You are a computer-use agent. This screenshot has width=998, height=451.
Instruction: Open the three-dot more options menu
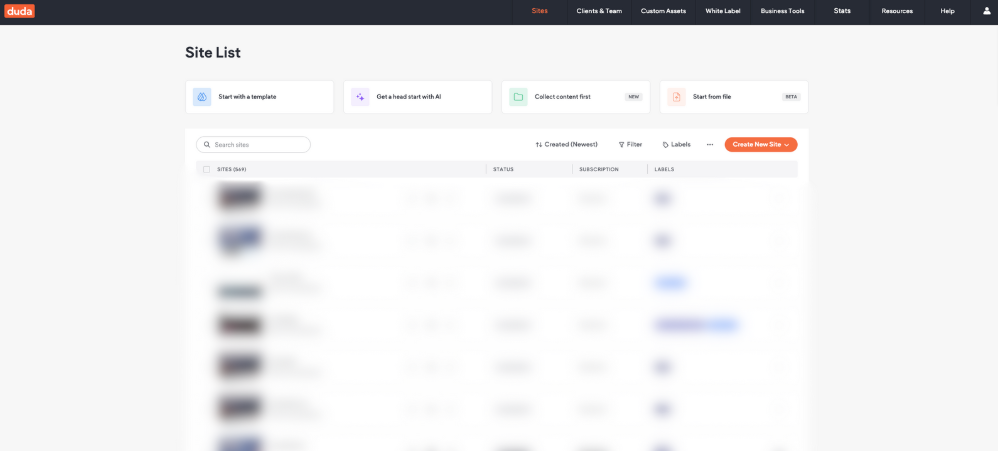point(710,145)
